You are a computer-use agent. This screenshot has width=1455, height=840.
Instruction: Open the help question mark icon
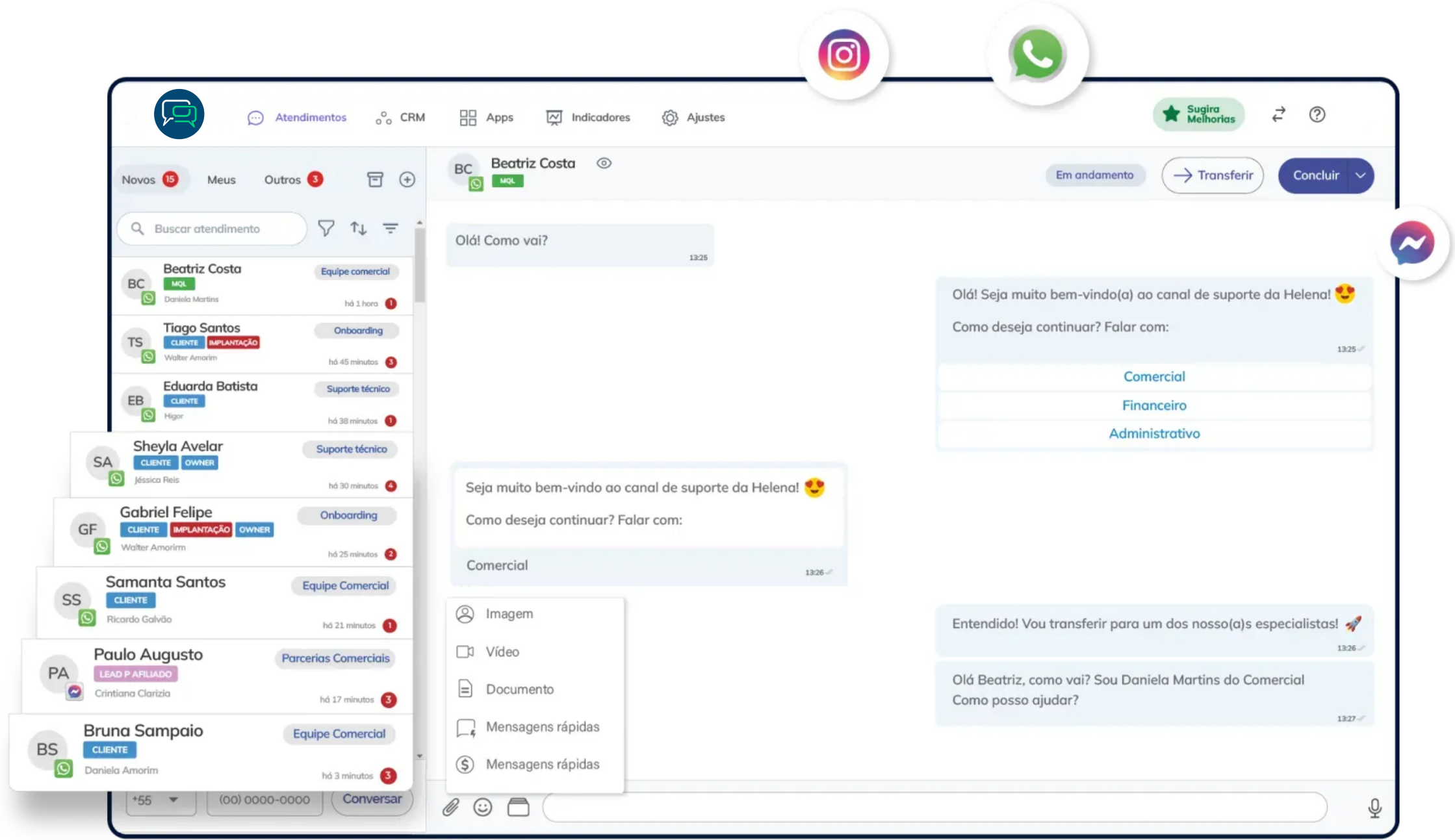pyautogui.click(x=1317, y=115)
